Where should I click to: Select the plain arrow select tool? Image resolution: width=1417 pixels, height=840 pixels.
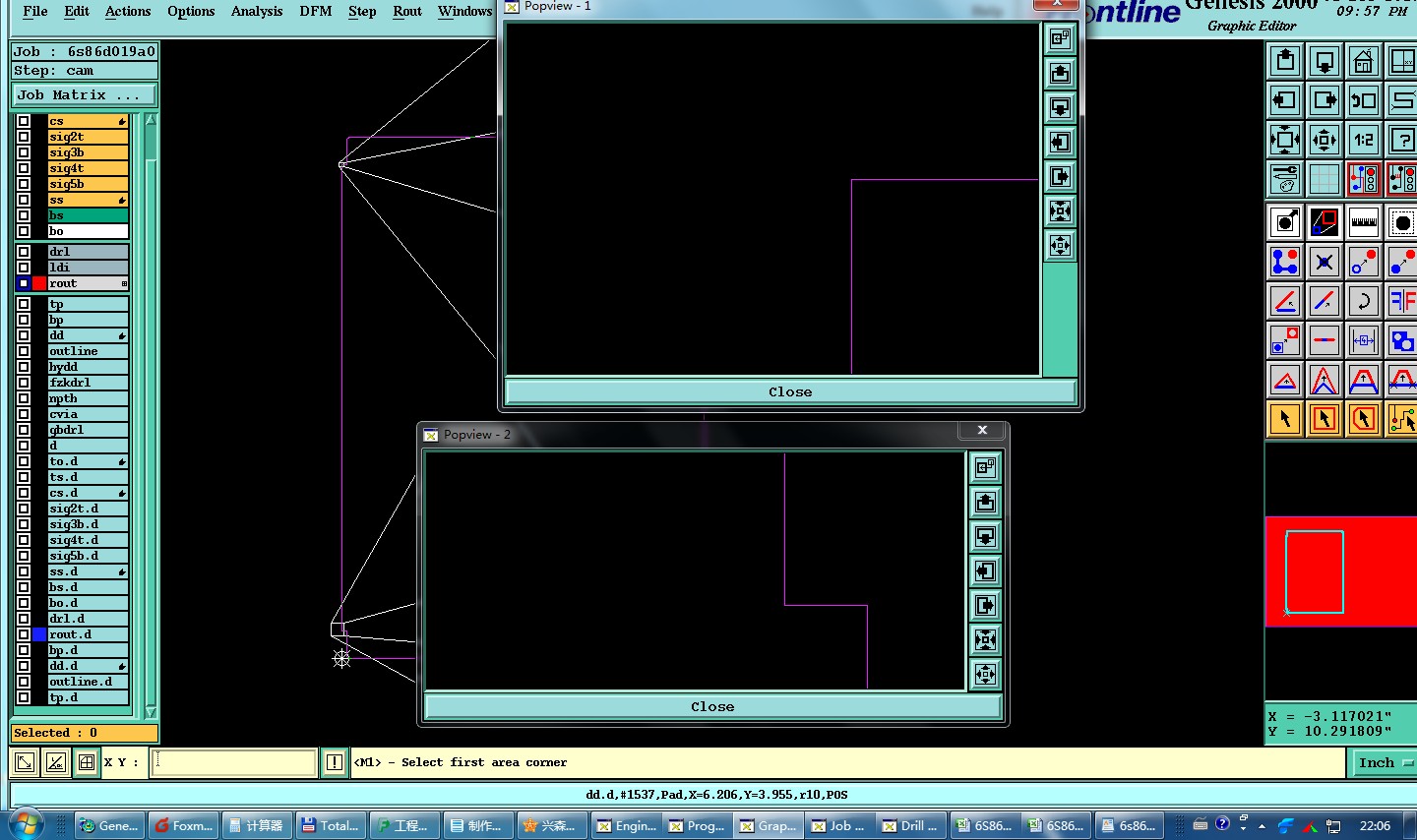(1285, 419)
